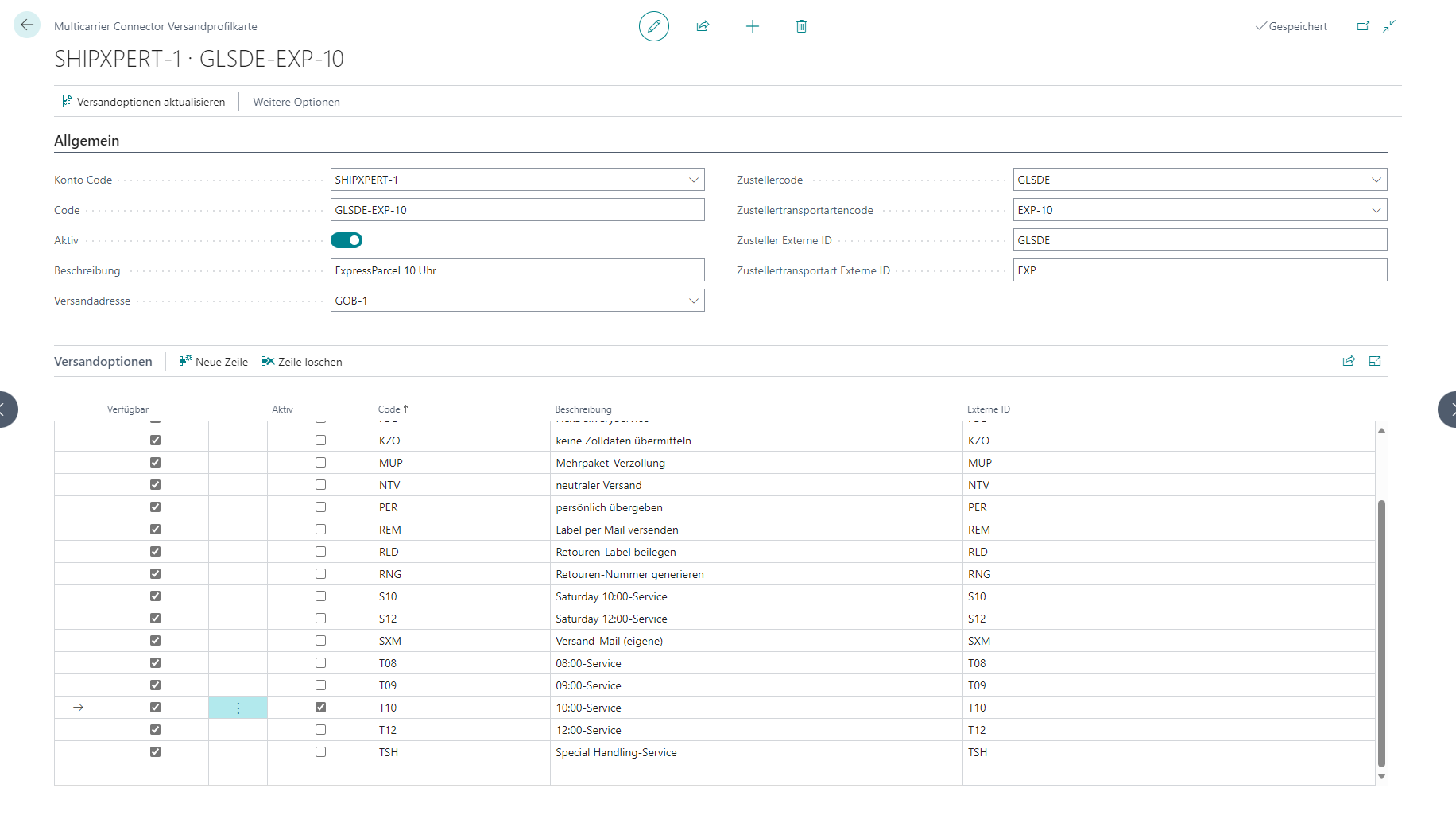Image resolution: width=1456 pixels, height=819 pixels.
Task: Click the plus icon to create new
Action: click(752, 26)
